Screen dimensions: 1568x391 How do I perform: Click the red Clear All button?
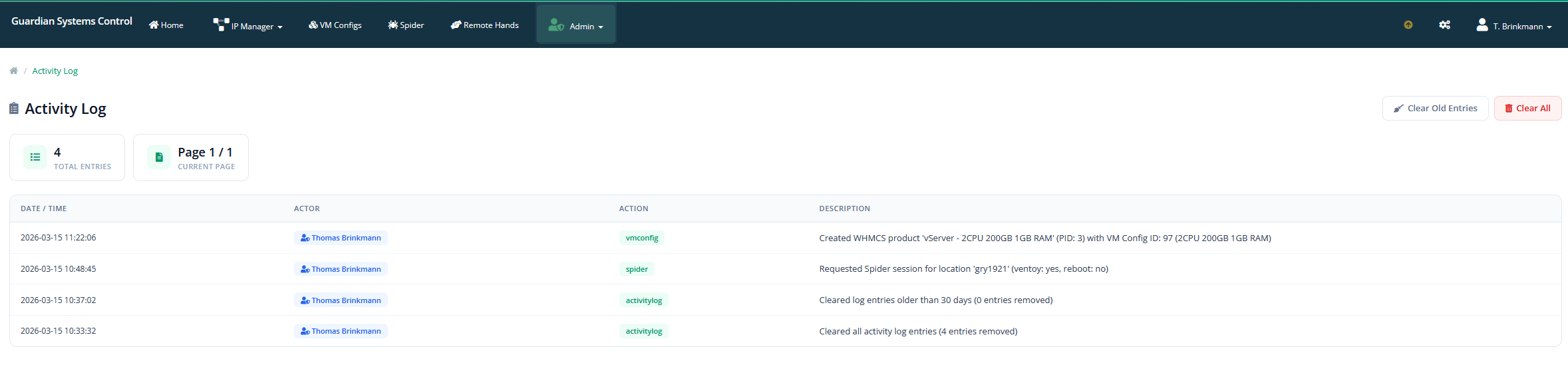pyautogui.click(x=1528, y=108)
